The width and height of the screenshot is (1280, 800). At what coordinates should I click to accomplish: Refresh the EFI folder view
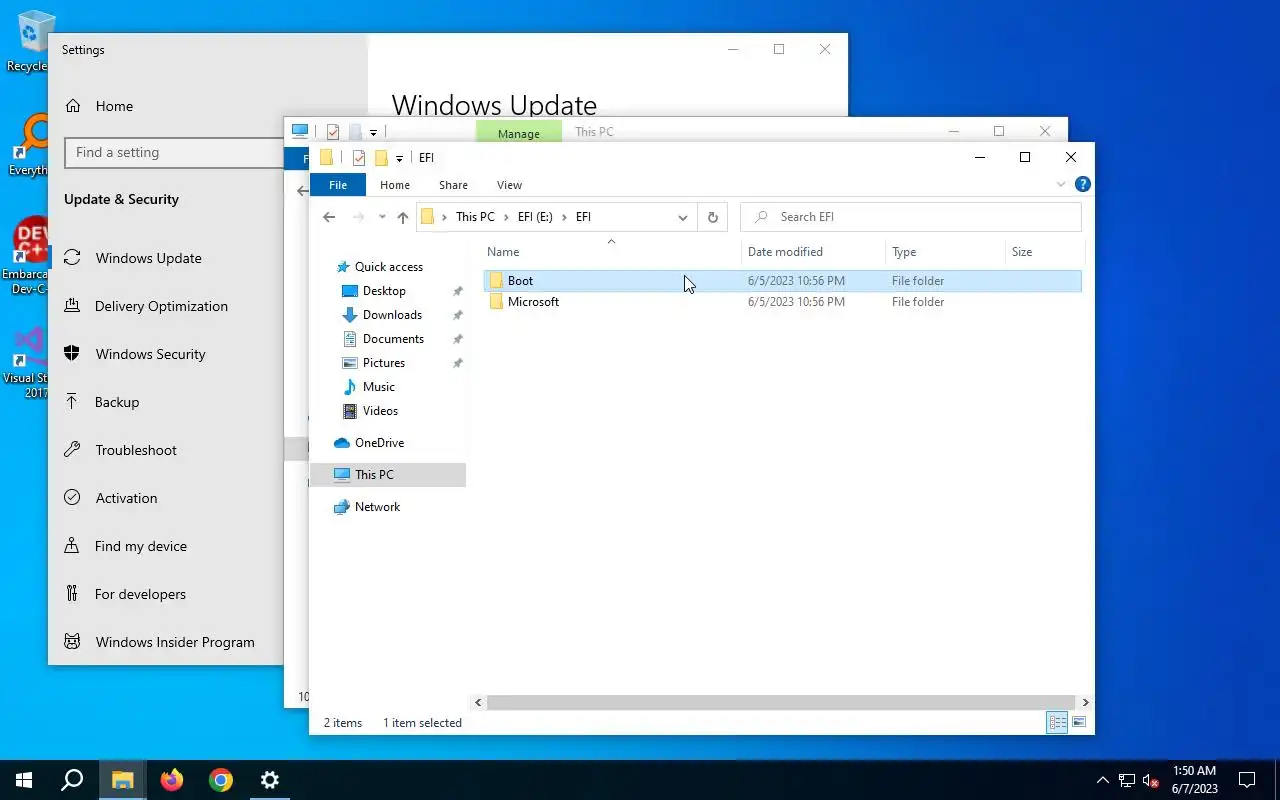point(713,217)
